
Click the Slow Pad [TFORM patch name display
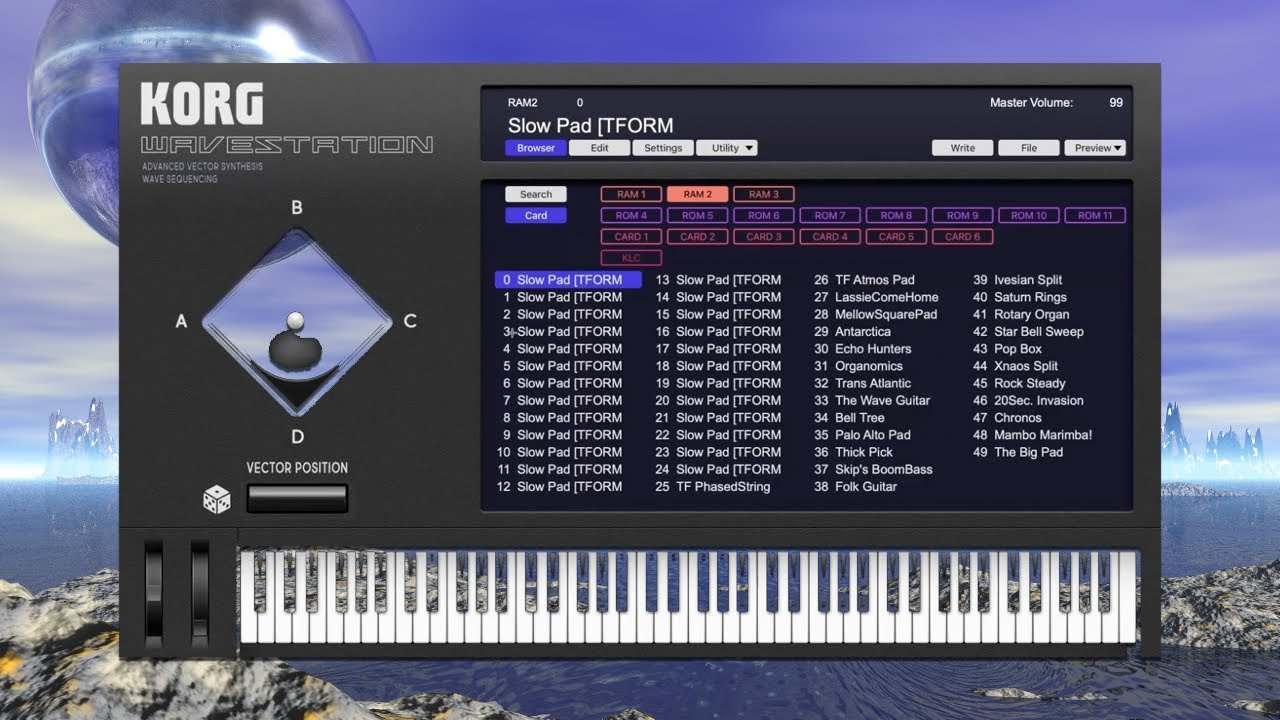tap(590, 126)
